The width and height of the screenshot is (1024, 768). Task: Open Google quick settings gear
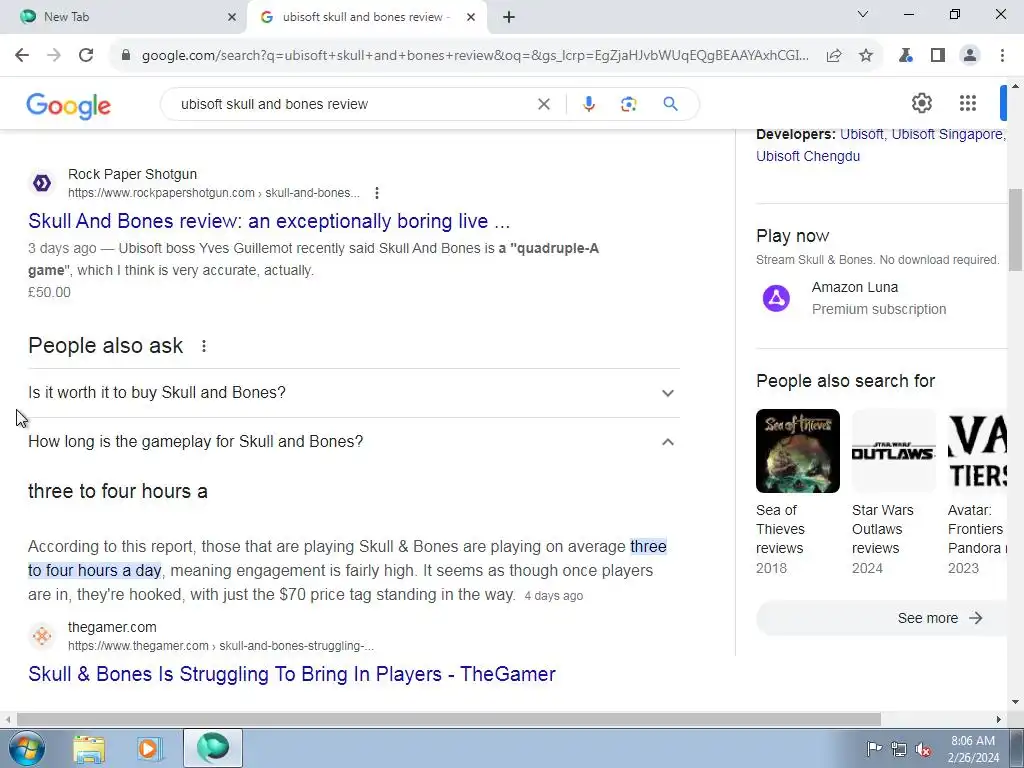pyautogui.click(x=921, y=103)
